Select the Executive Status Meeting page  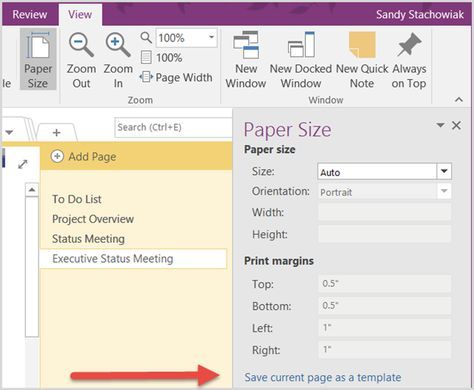133,258
